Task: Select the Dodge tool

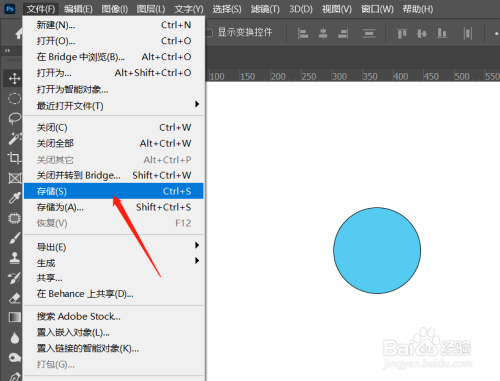Action: [x=14, y=358]
